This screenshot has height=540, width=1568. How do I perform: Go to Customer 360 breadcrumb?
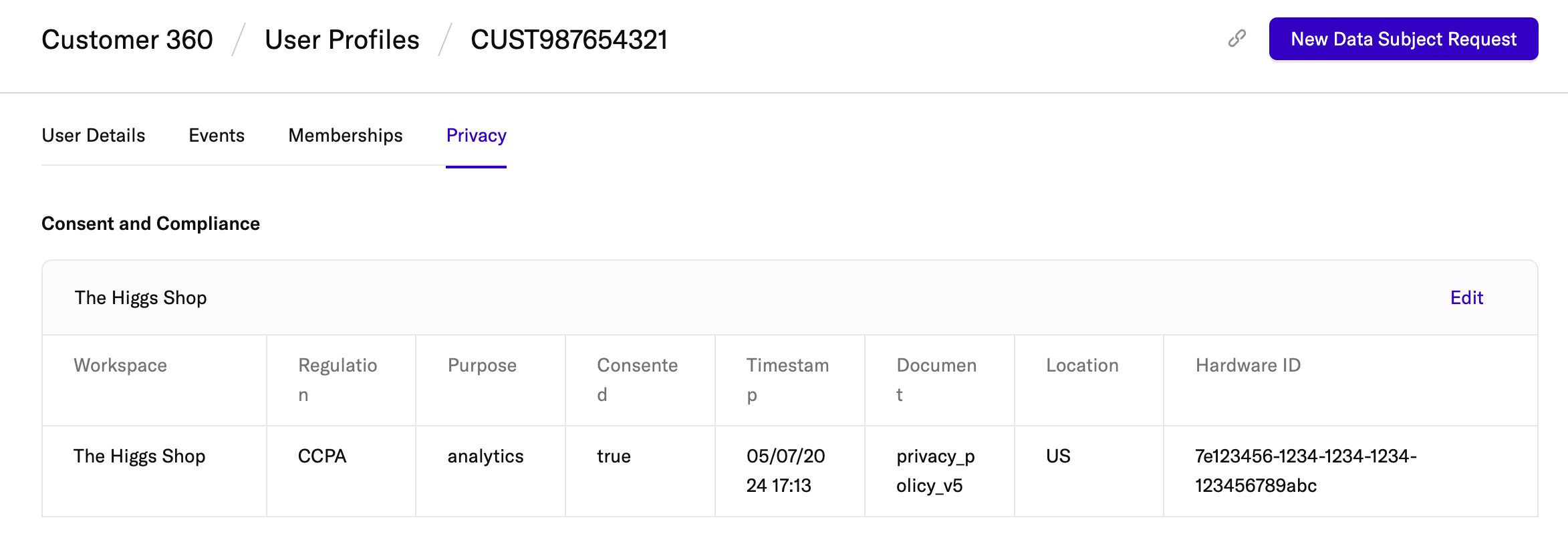click(127, 40)
